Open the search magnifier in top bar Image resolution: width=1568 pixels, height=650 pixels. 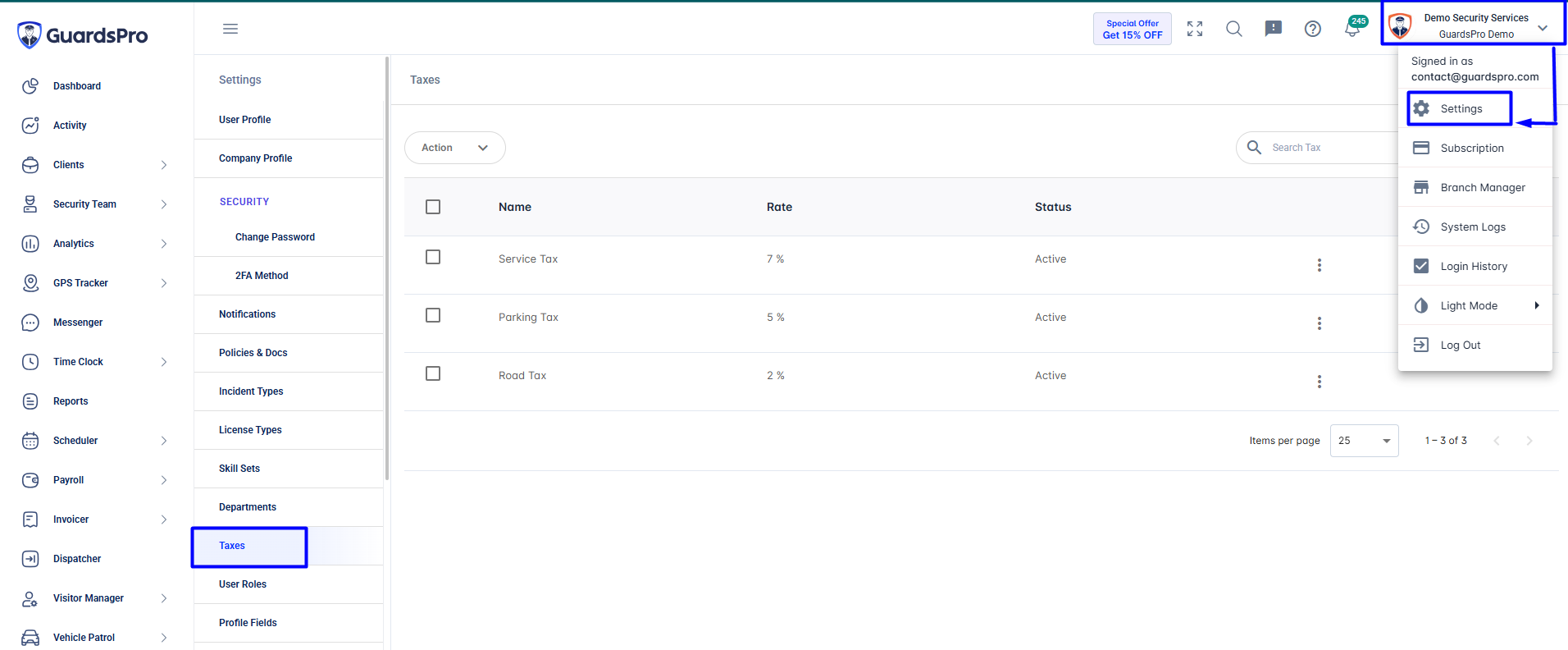(x=1234, y=29)
